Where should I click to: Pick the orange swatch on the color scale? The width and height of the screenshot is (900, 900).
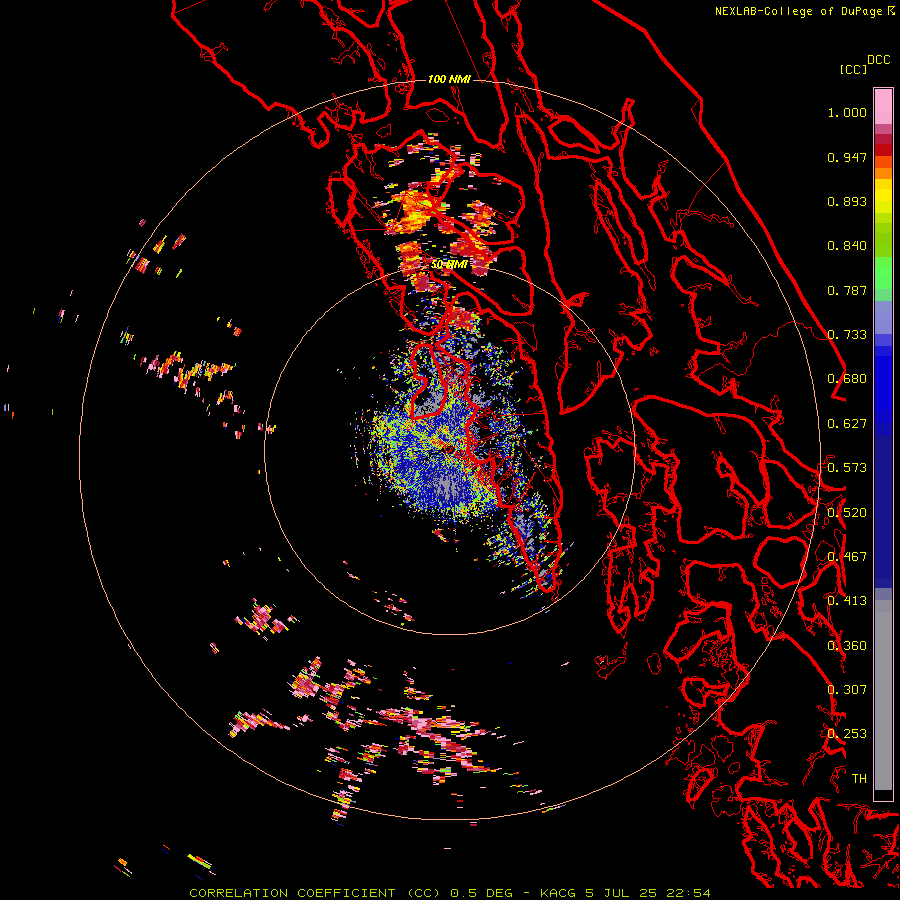[883, 173]
